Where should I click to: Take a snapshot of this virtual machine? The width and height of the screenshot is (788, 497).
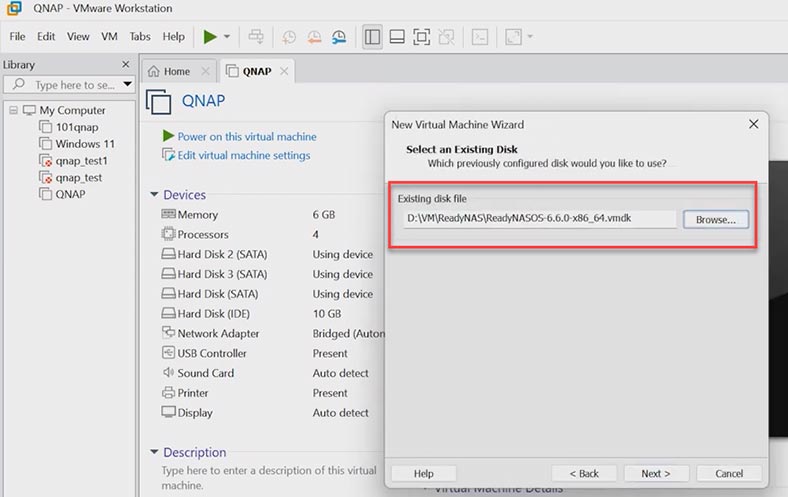tap(289, 37)
